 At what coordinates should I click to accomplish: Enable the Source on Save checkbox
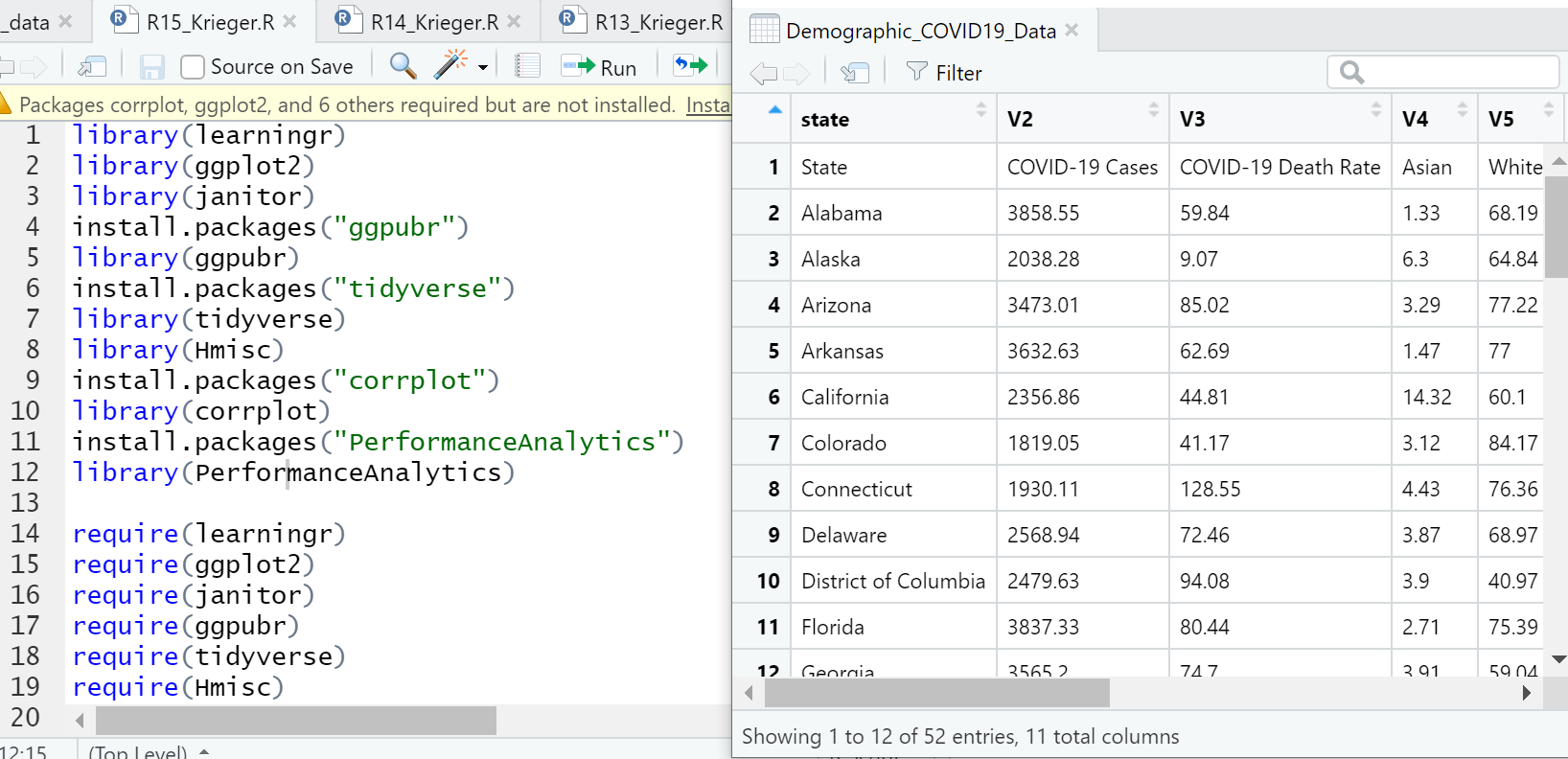(x=193, y=67)
